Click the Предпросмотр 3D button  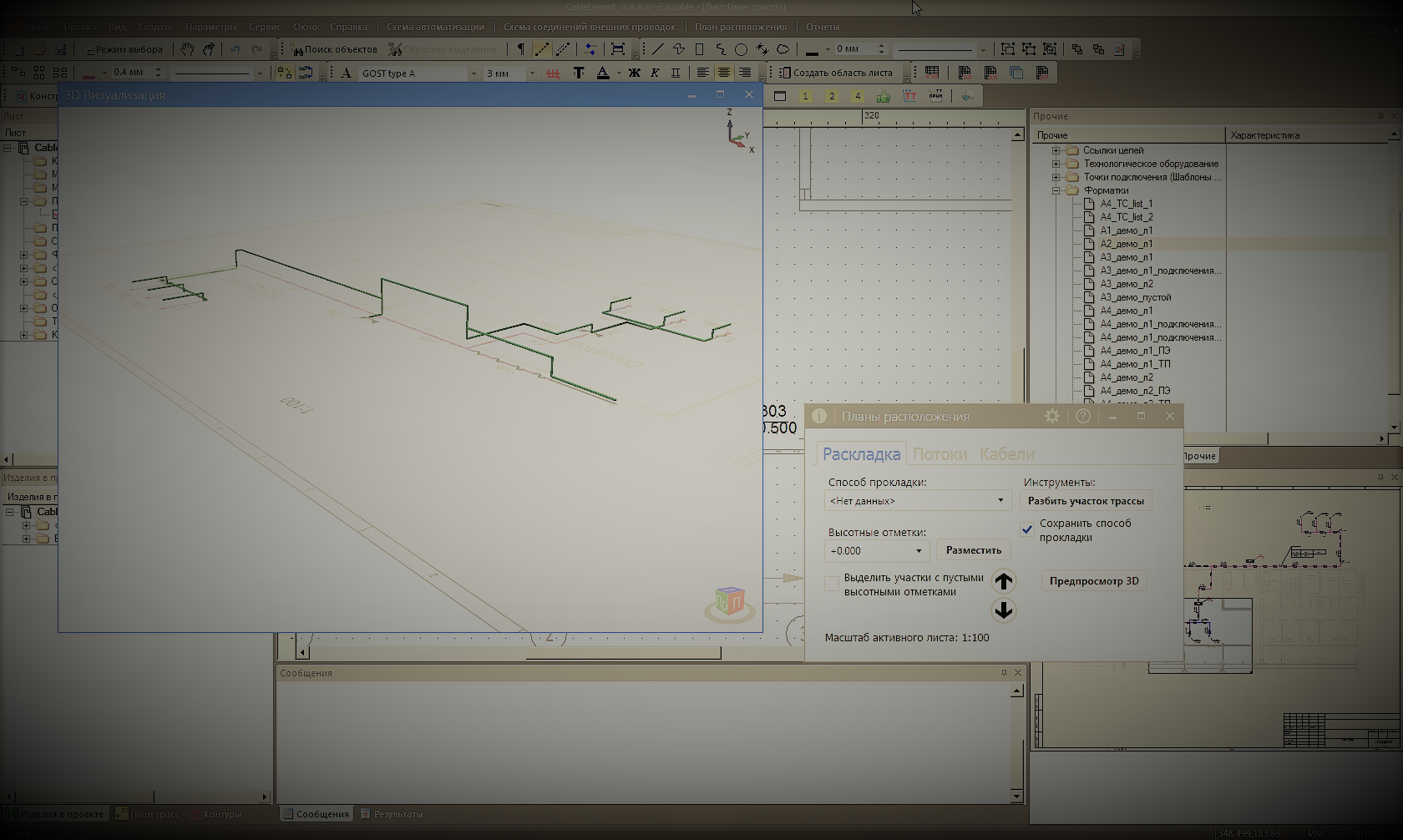click(1094, 581)
